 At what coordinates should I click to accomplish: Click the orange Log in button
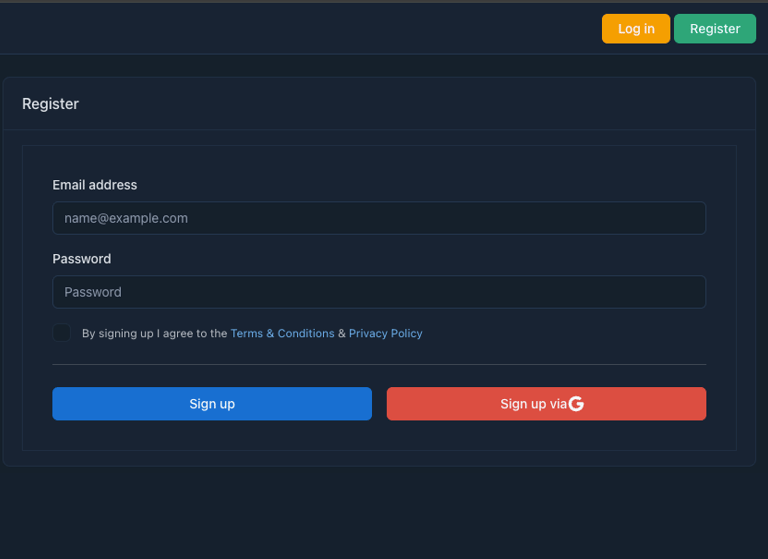[x=636, y=29]
